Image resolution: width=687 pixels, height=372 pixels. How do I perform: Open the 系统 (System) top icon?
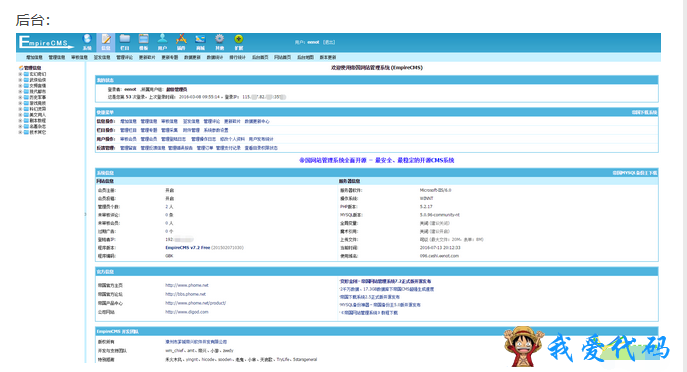(87, 42)
